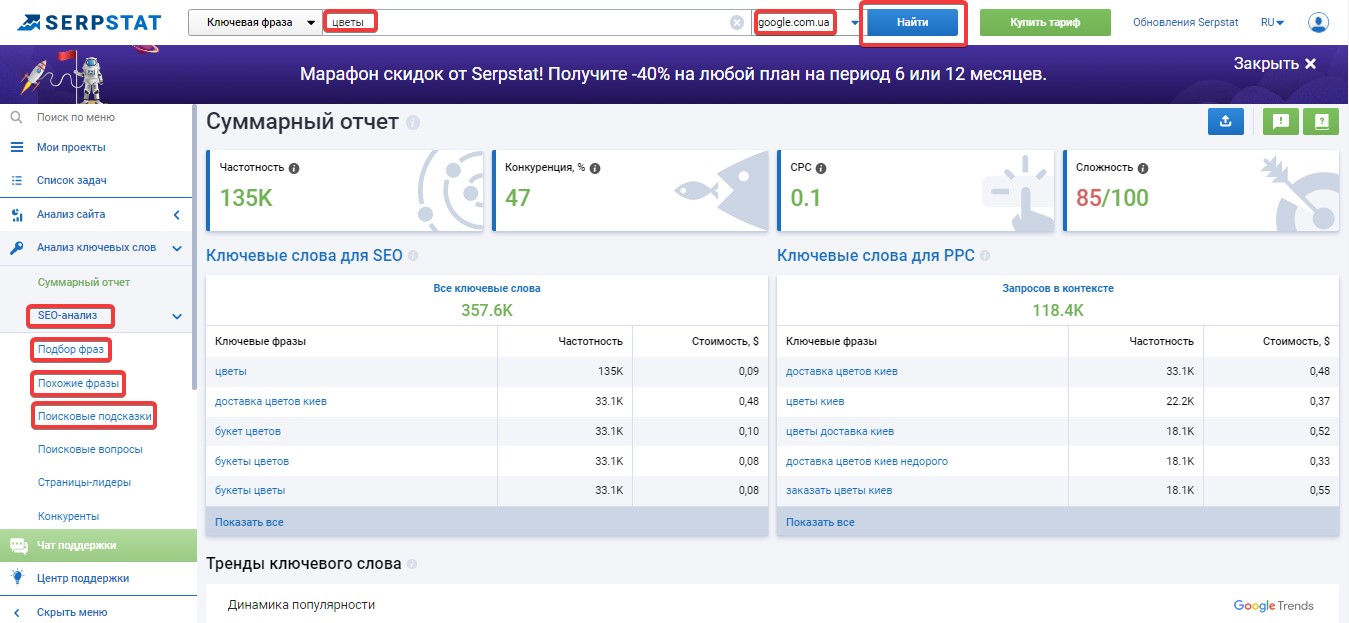Click the keyword search input field
This screenshot has width=1349, height=623.
(x=535, y=22)
